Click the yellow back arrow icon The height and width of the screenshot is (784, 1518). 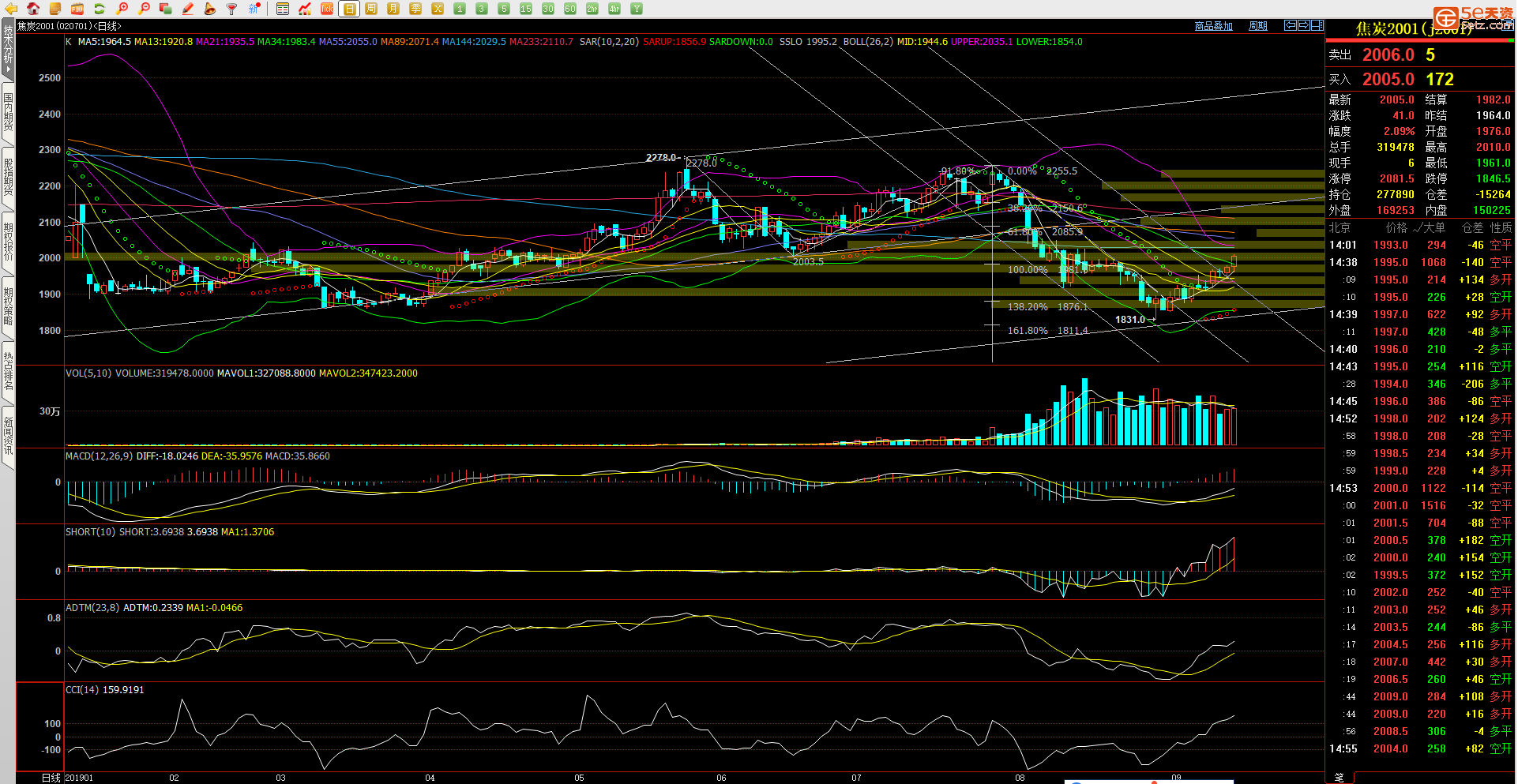click(x=11, y=9)
